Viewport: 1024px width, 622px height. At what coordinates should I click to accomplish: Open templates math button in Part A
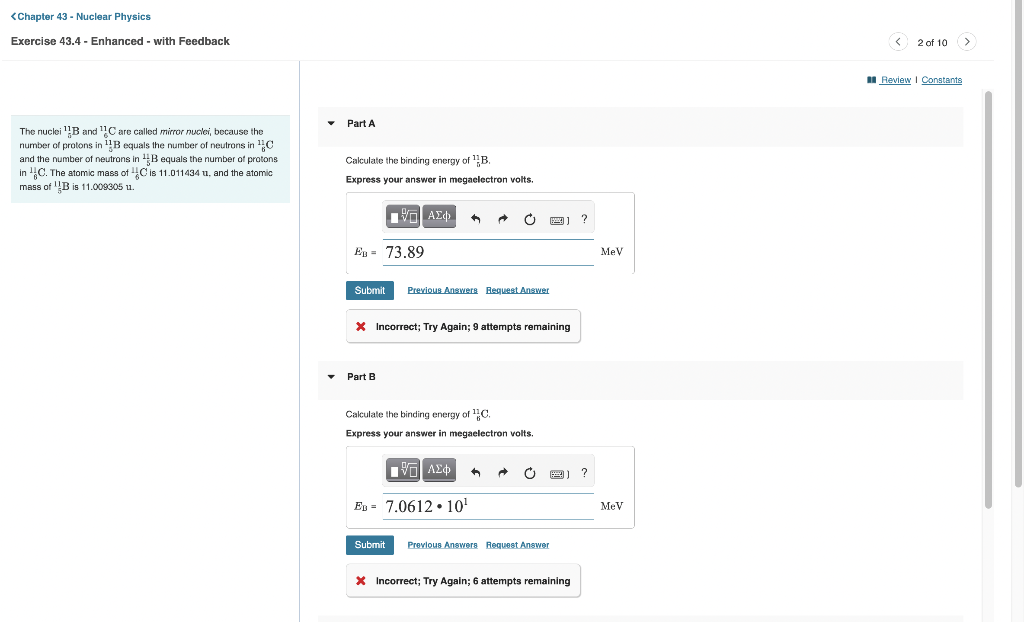click(x=402, y=216)
